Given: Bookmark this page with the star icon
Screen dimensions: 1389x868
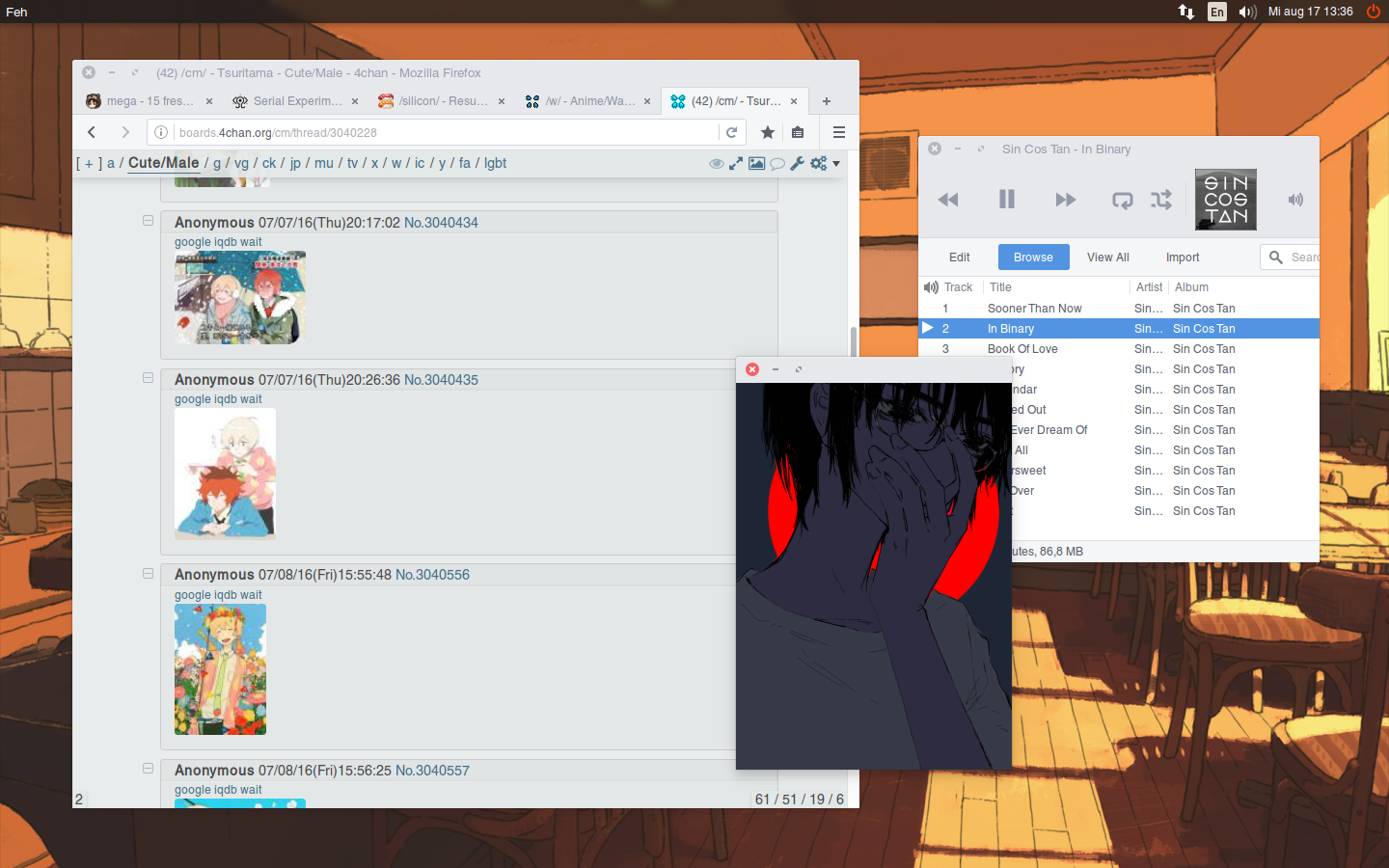Looking at the screenshot, I should [x=768, y=132].
